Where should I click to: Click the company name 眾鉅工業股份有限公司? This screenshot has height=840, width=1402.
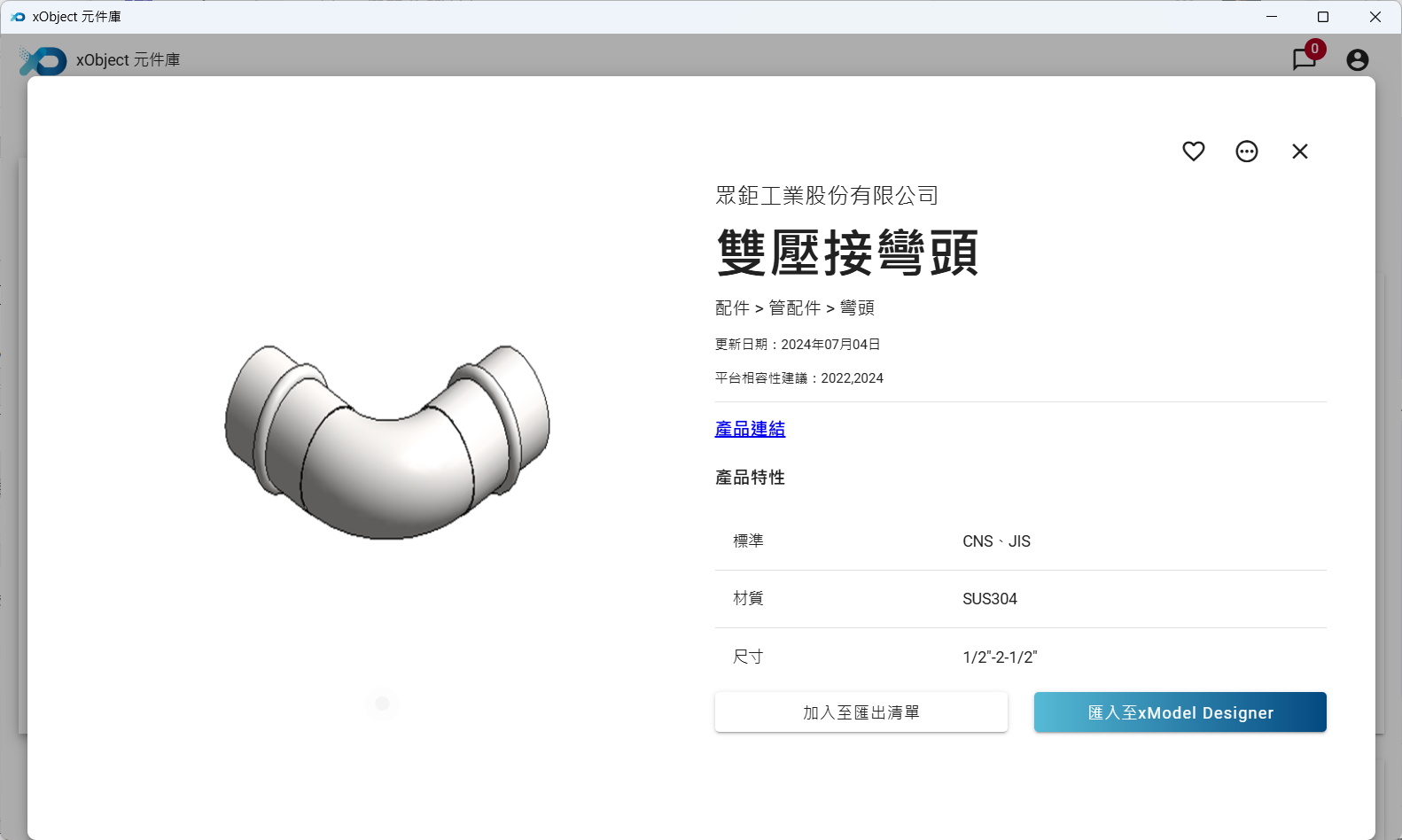coord(826,196)
